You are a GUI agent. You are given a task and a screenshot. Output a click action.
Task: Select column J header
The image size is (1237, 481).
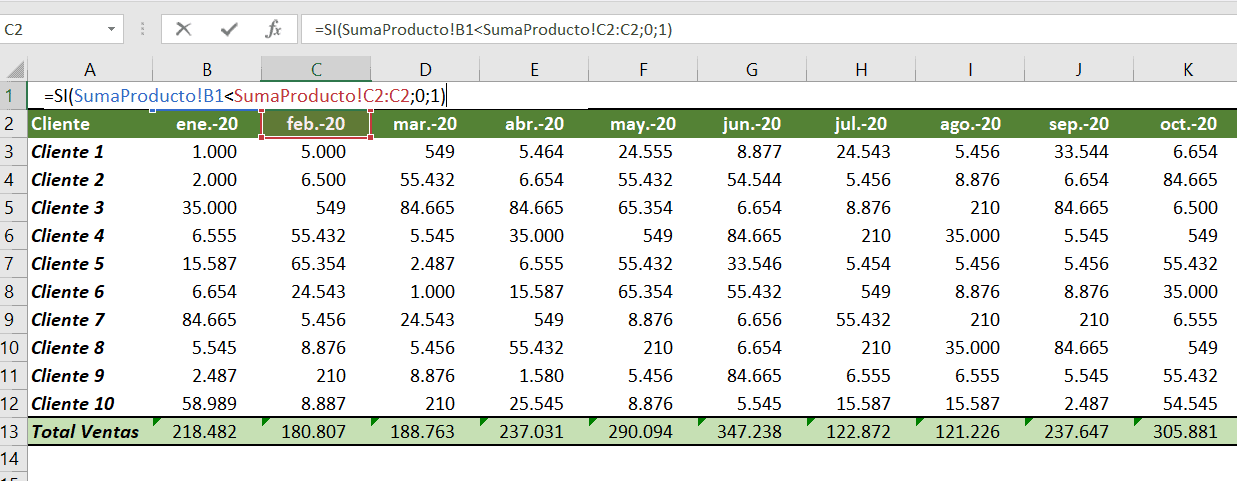[x=1078, y=69]
